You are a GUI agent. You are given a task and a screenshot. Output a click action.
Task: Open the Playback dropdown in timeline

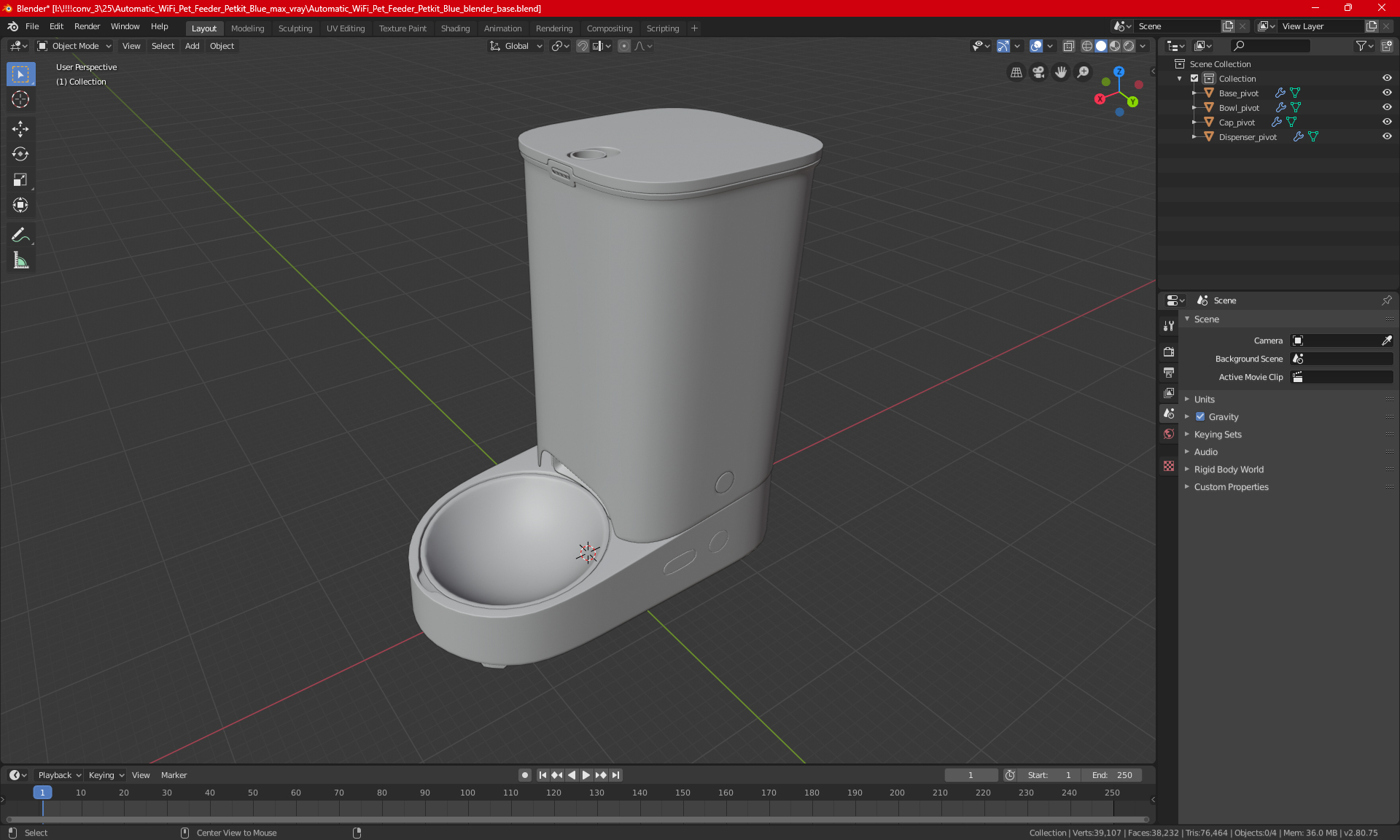(x=59, y=775)
